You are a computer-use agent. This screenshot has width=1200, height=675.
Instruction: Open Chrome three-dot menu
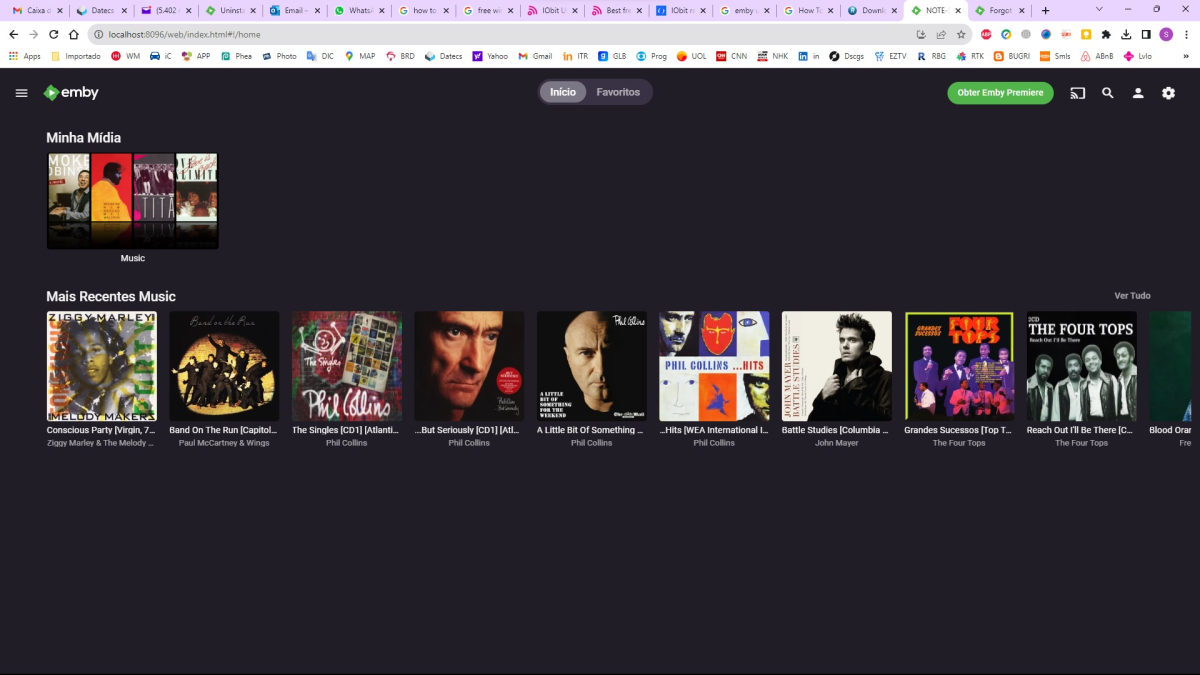pos(1186,34)
